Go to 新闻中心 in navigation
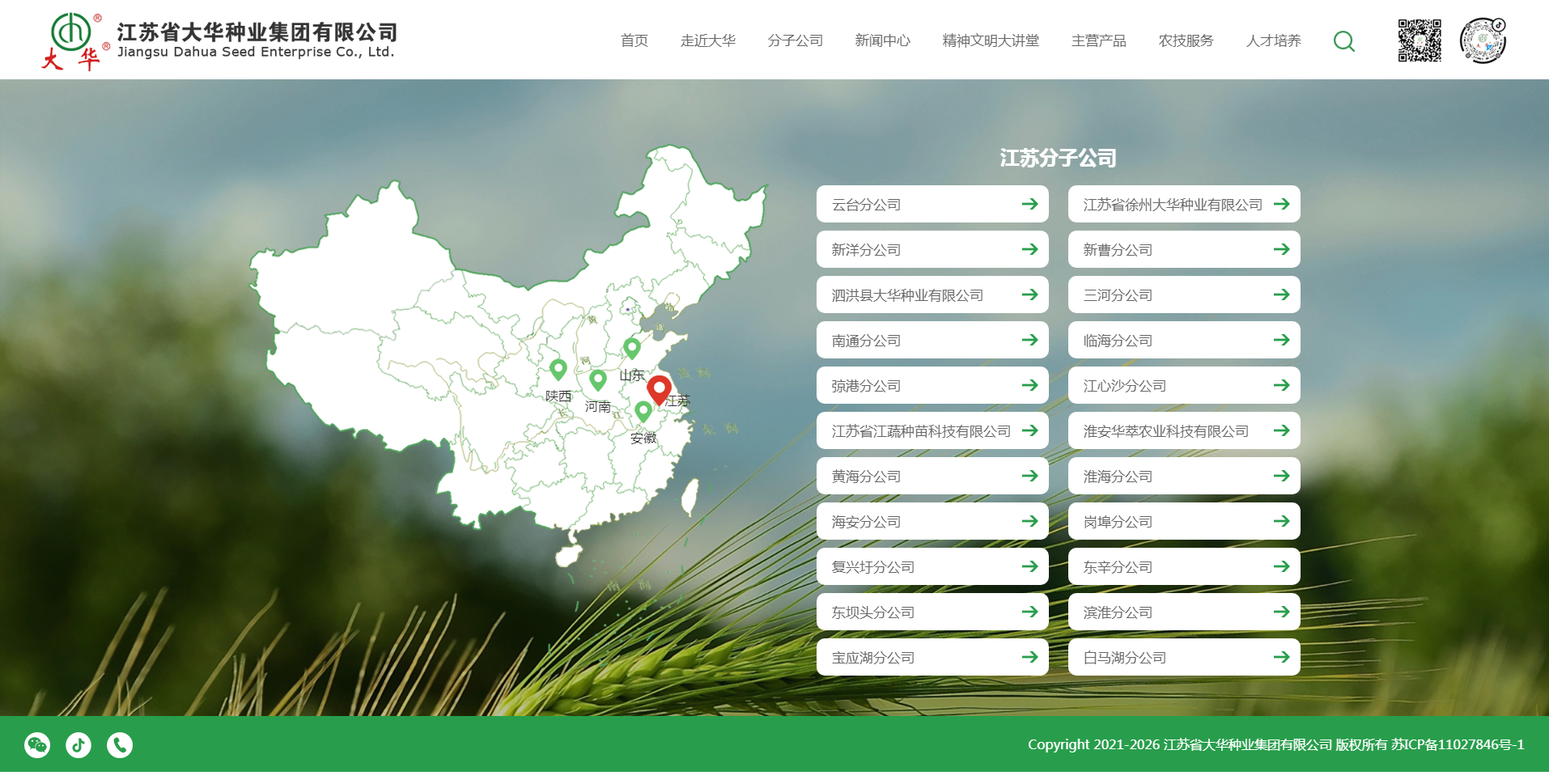Image resolution: width=1549 pixels, height=784 pixels. 882,40
